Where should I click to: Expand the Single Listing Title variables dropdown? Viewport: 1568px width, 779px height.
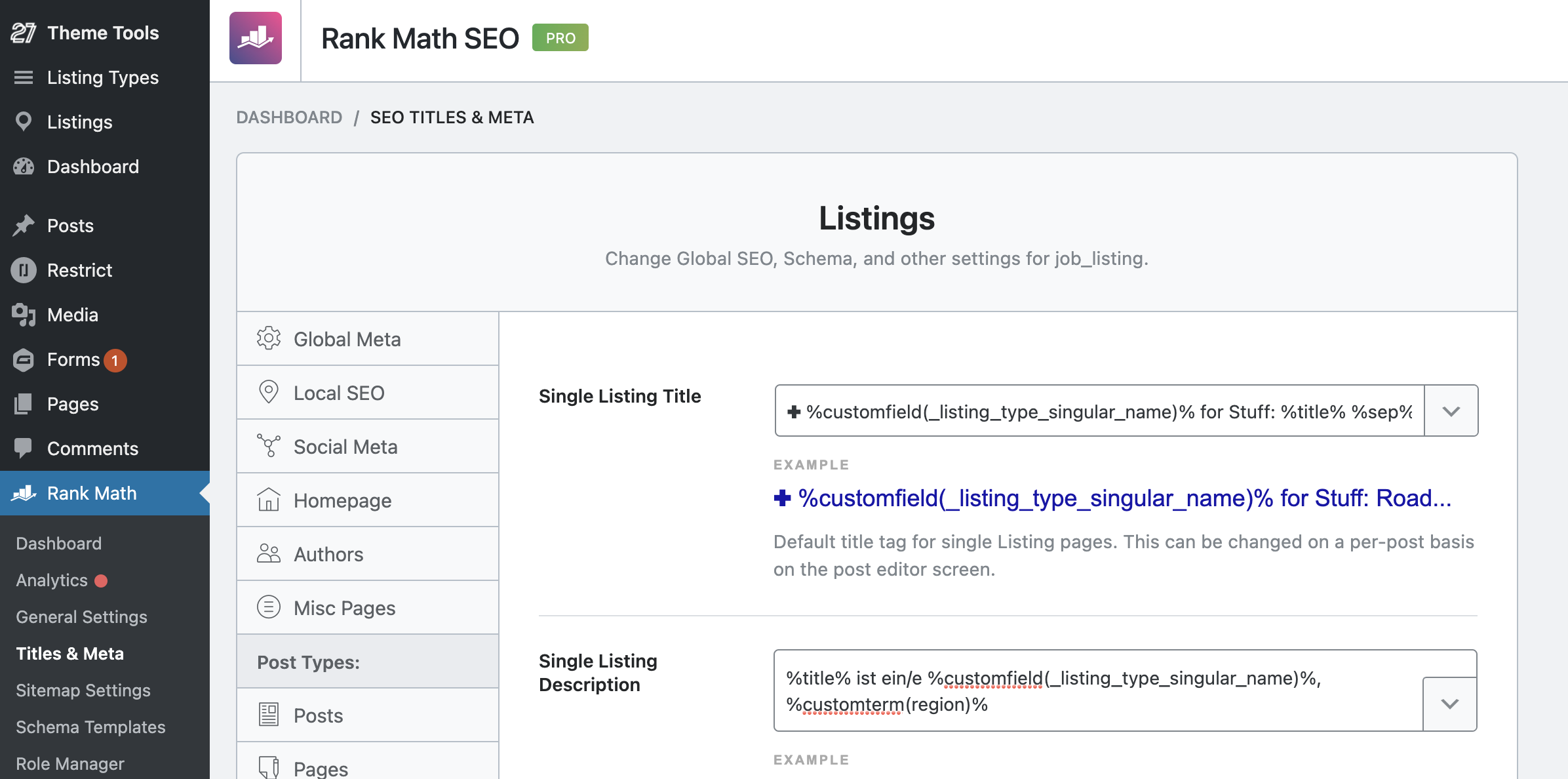[1451, 411]
